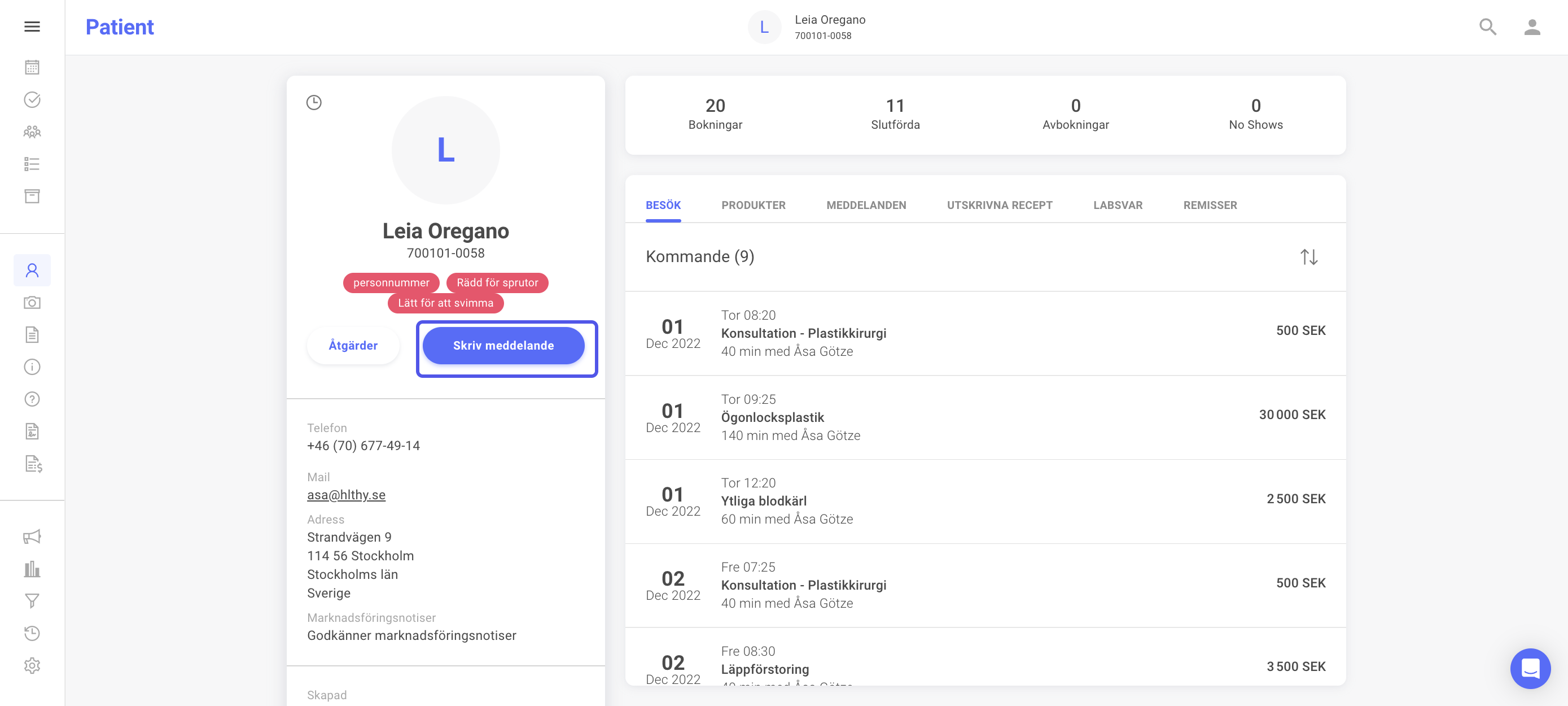Switch to the Meddelanden tab
1568x706 pixels.
click(x=866, y=205)
